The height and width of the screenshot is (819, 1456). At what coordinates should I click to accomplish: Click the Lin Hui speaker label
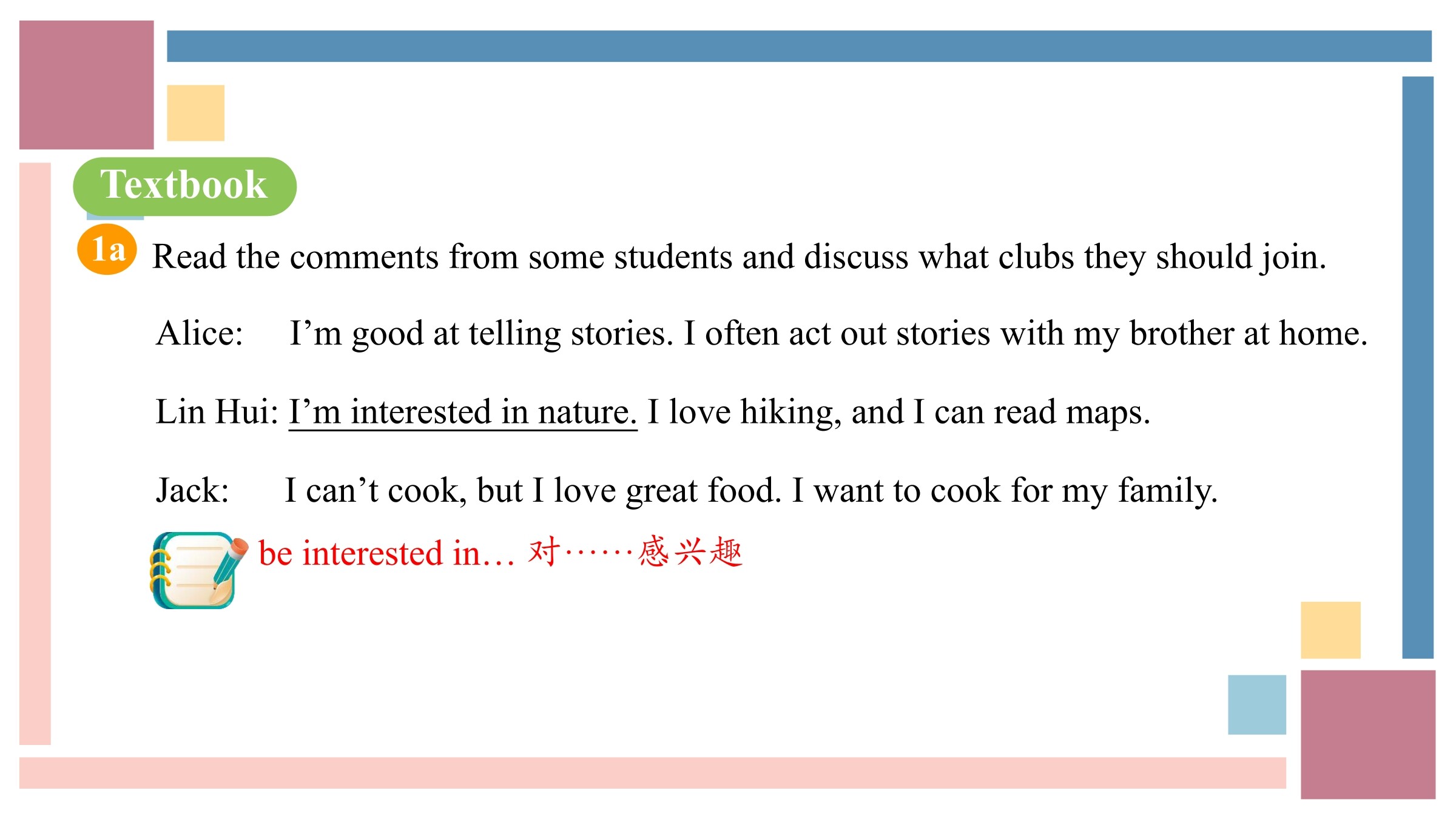(x=217, y=412)
